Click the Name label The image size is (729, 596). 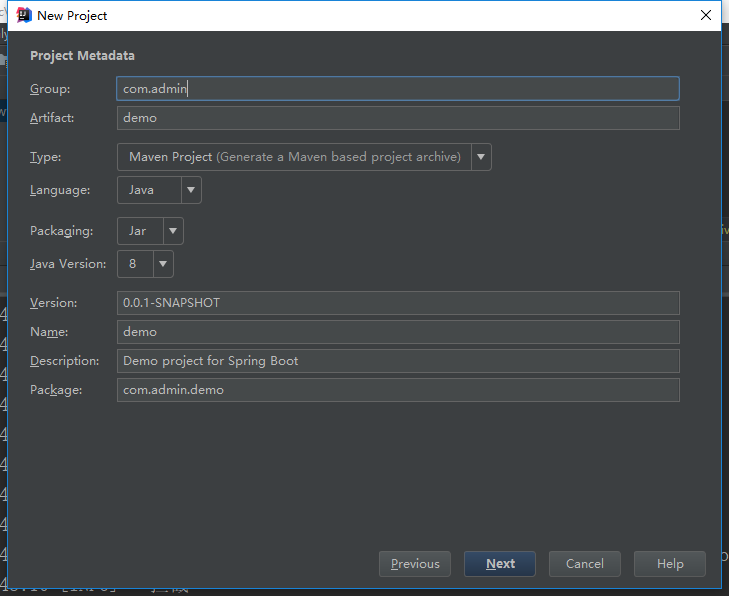tap(49, 332)
